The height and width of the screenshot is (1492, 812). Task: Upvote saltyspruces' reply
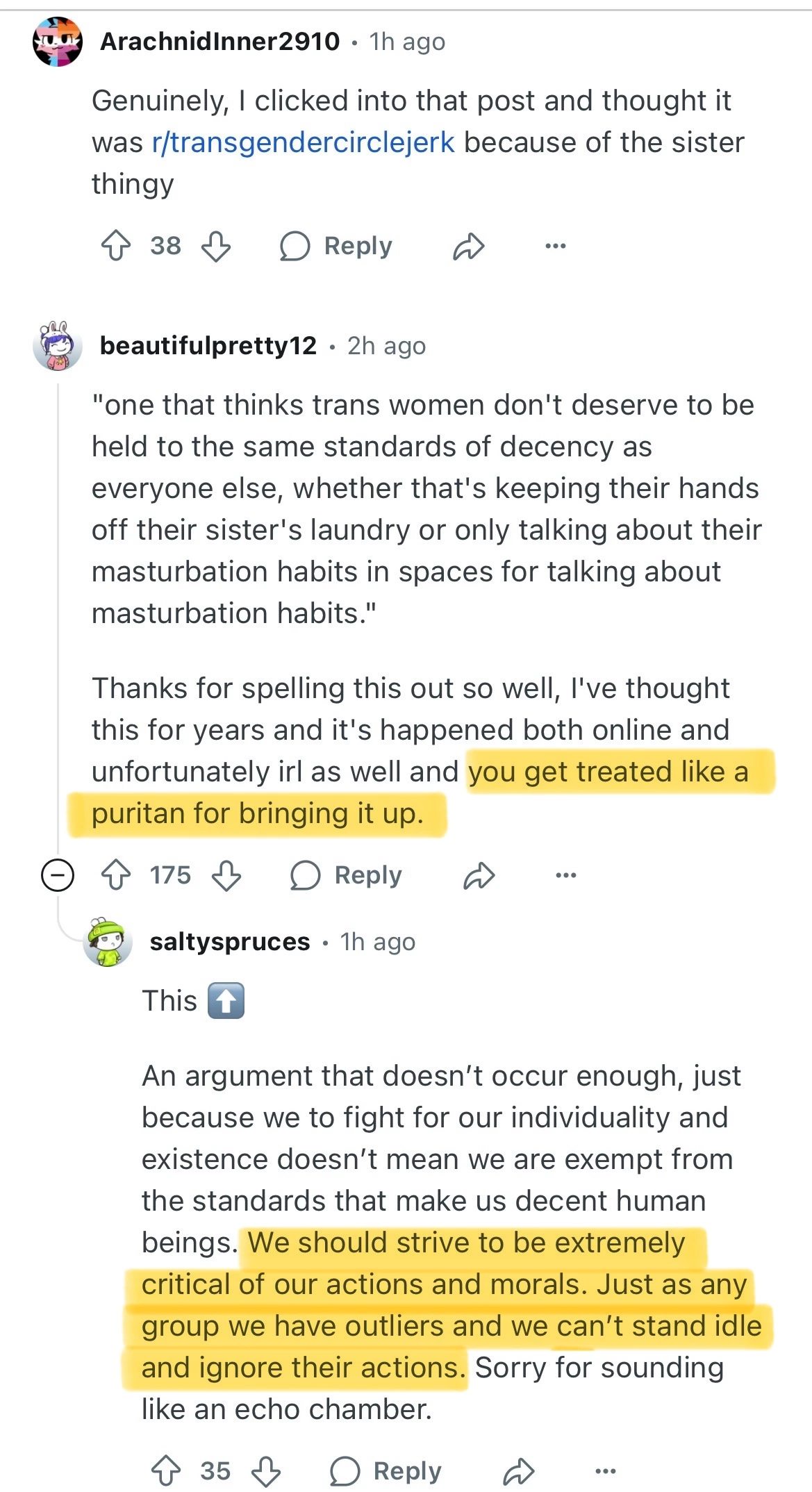pyautogui.click(x=166, y=1471)
